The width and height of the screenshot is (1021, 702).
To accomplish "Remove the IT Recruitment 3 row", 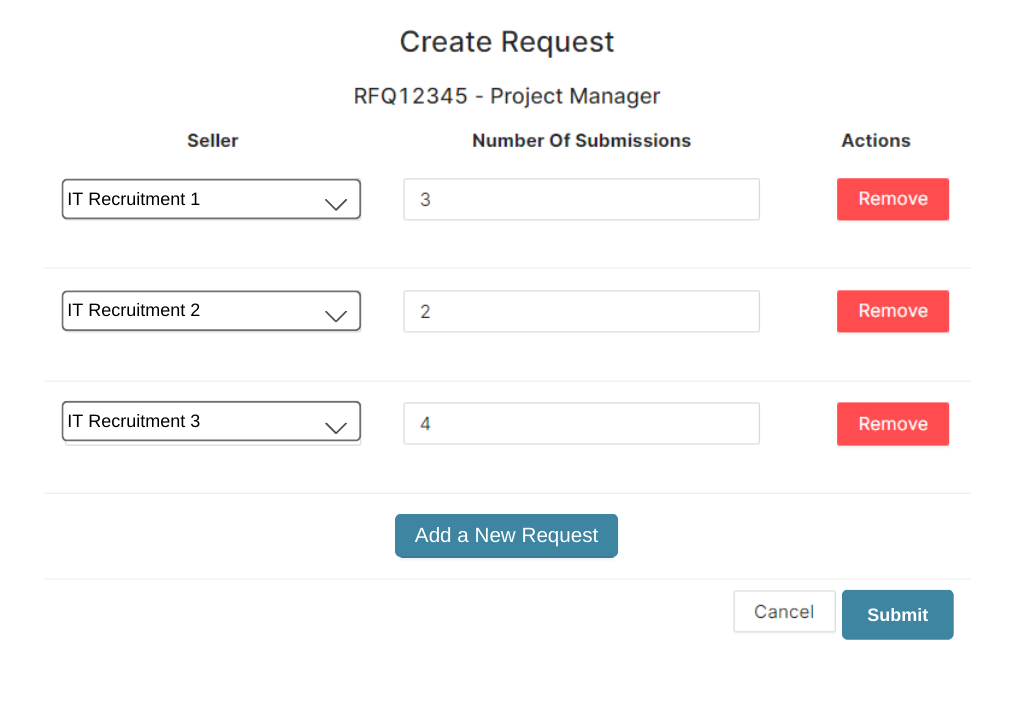I will pos(893,424).
